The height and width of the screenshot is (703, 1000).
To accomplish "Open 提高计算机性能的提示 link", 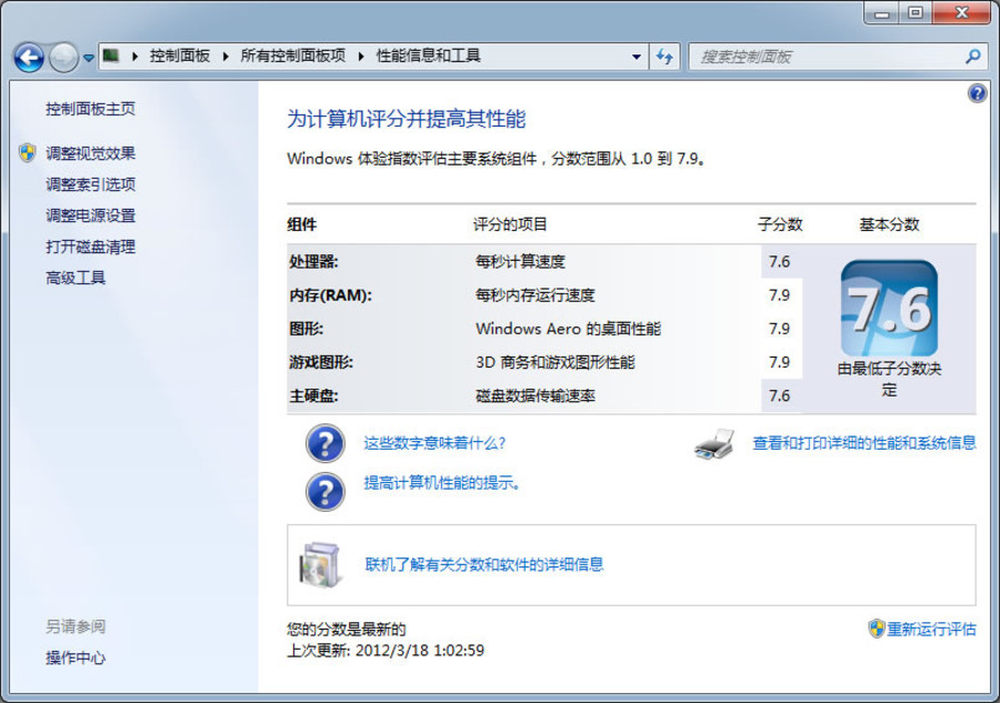I will tap(442, 484).
